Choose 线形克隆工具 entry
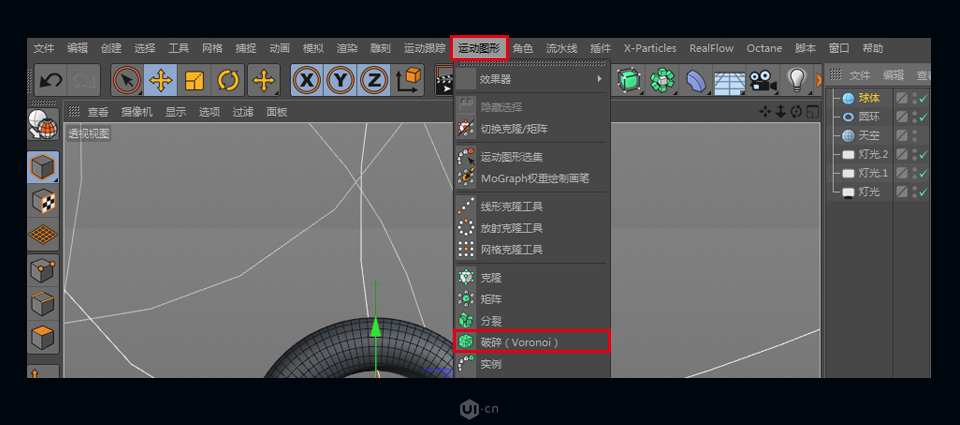The width and height of the screenshot is (960, 425). (531, 207)
